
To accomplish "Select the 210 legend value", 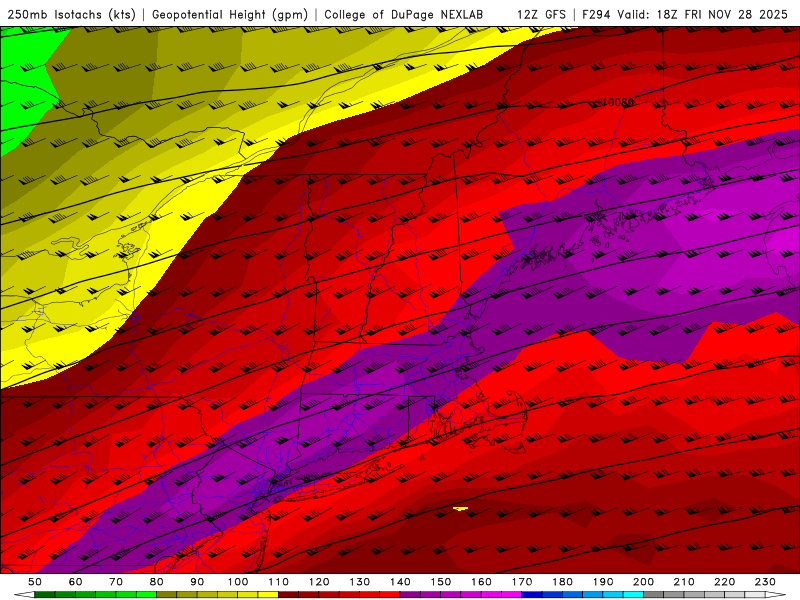I will (x=684, y=582).
